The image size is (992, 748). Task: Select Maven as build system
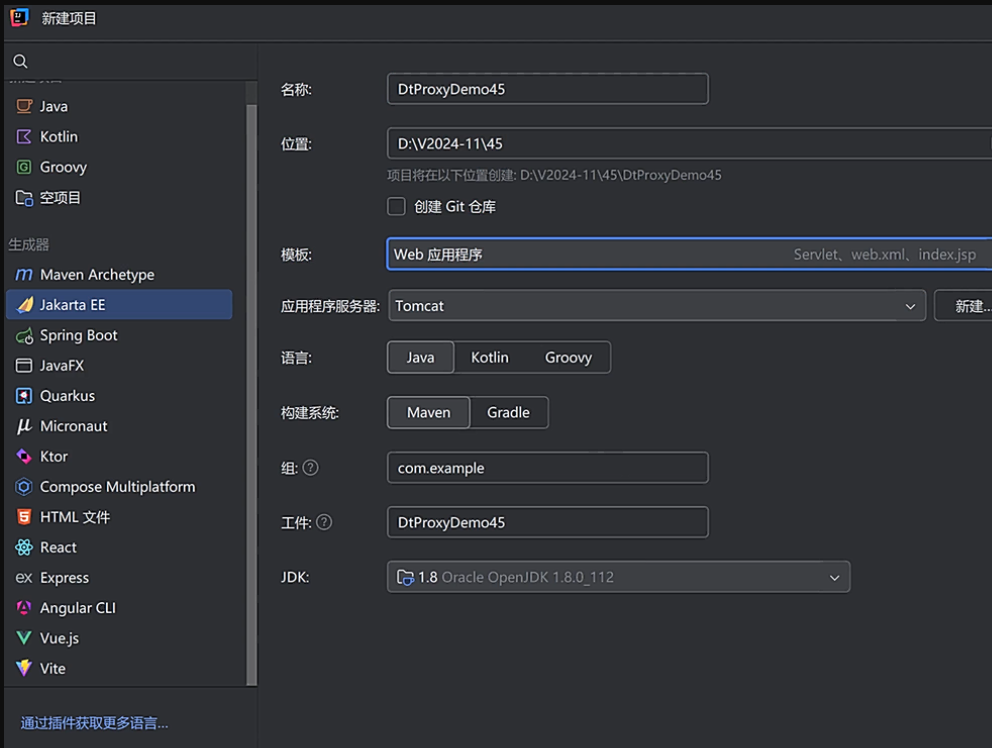pyautogui.click(x=428, y=413)
